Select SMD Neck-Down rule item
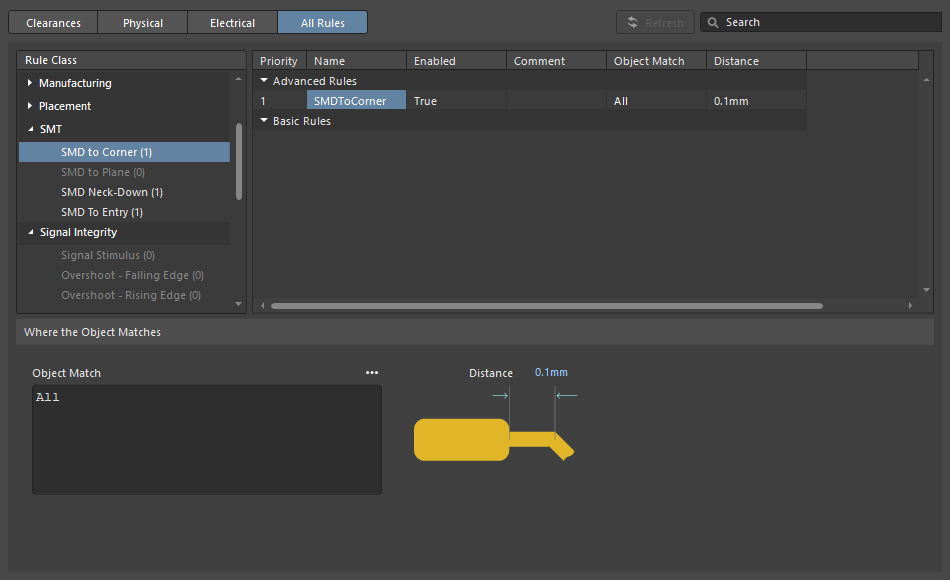The width and height of the screenshot is (950, 580). point(111,192)
